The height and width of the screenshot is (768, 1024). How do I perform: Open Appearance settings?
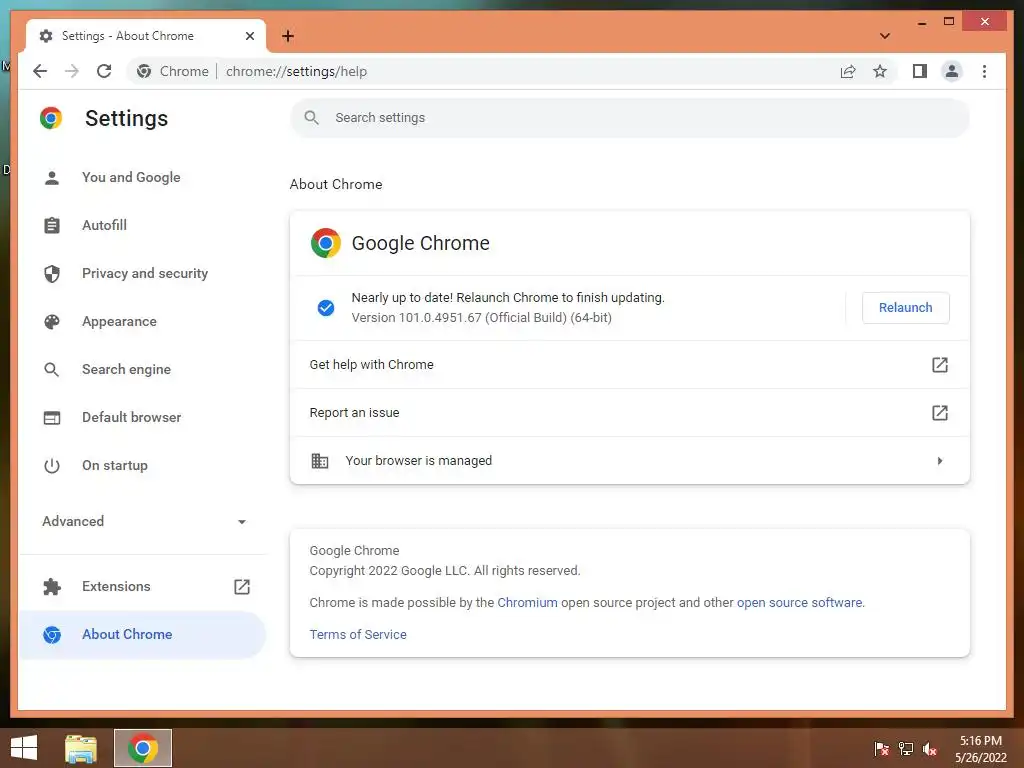pyautogui.click(x=142, y=321)
